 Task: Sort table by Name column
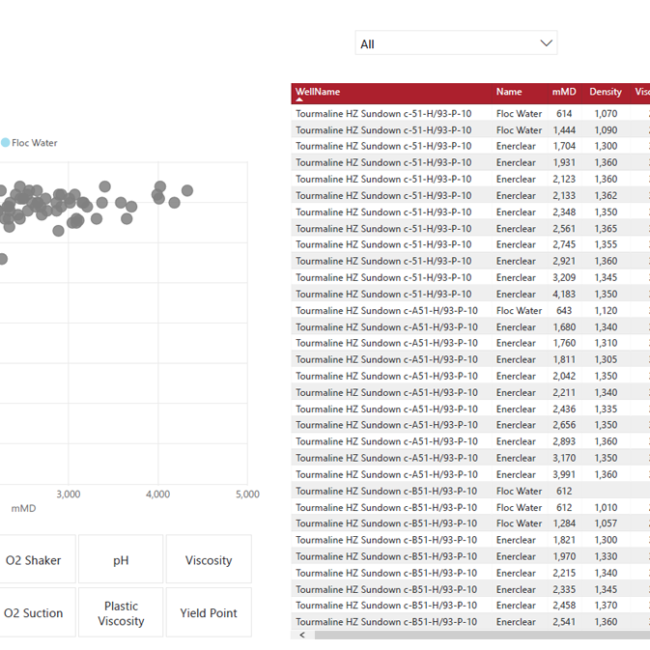click(509, 92)
